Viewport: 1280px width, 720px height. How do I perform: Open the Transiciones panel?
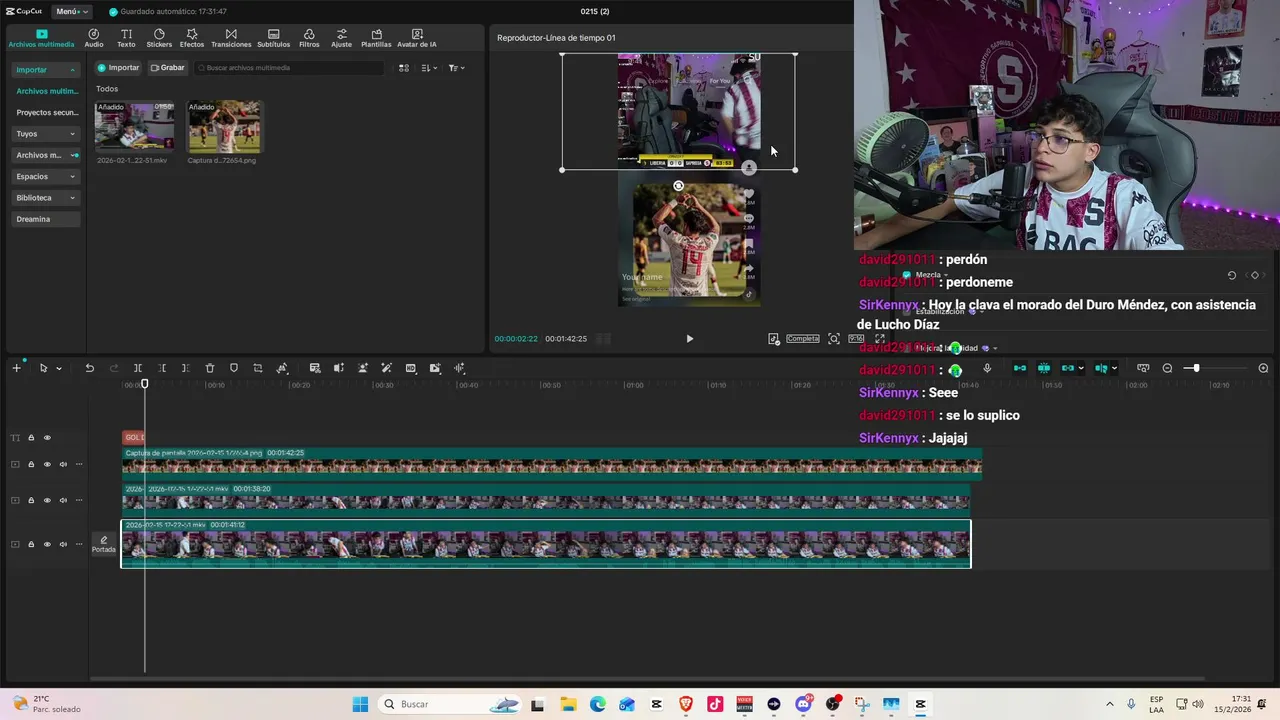[231, 38]
